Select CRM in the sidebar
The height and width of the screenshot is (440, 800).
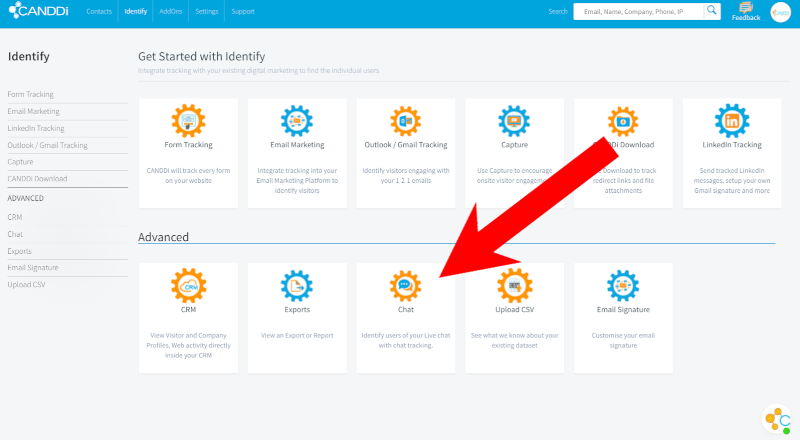(x=15, y=217)
